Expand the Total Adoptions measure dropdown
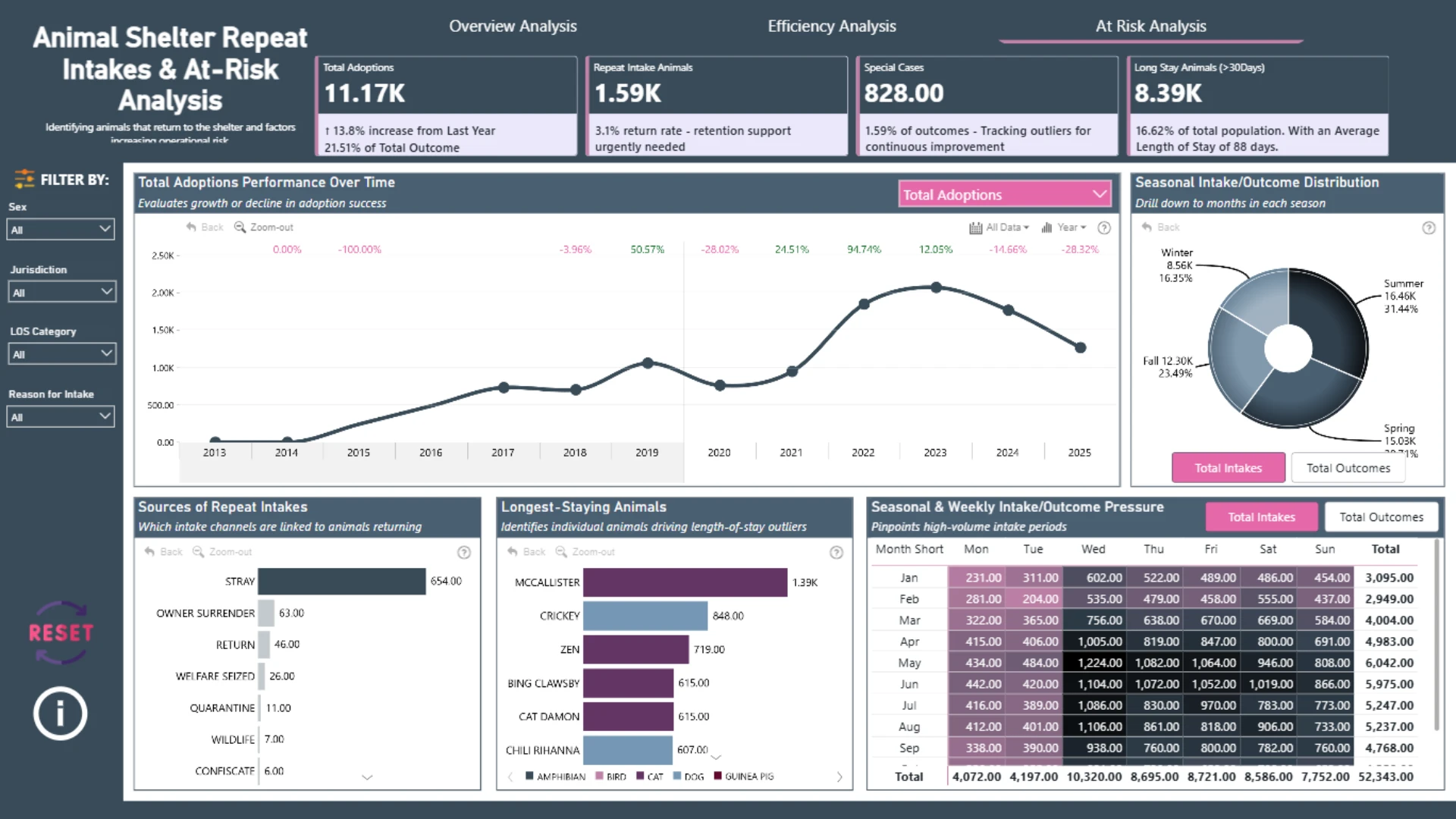Screen dimensions: 1456x819 point(1005,195)
